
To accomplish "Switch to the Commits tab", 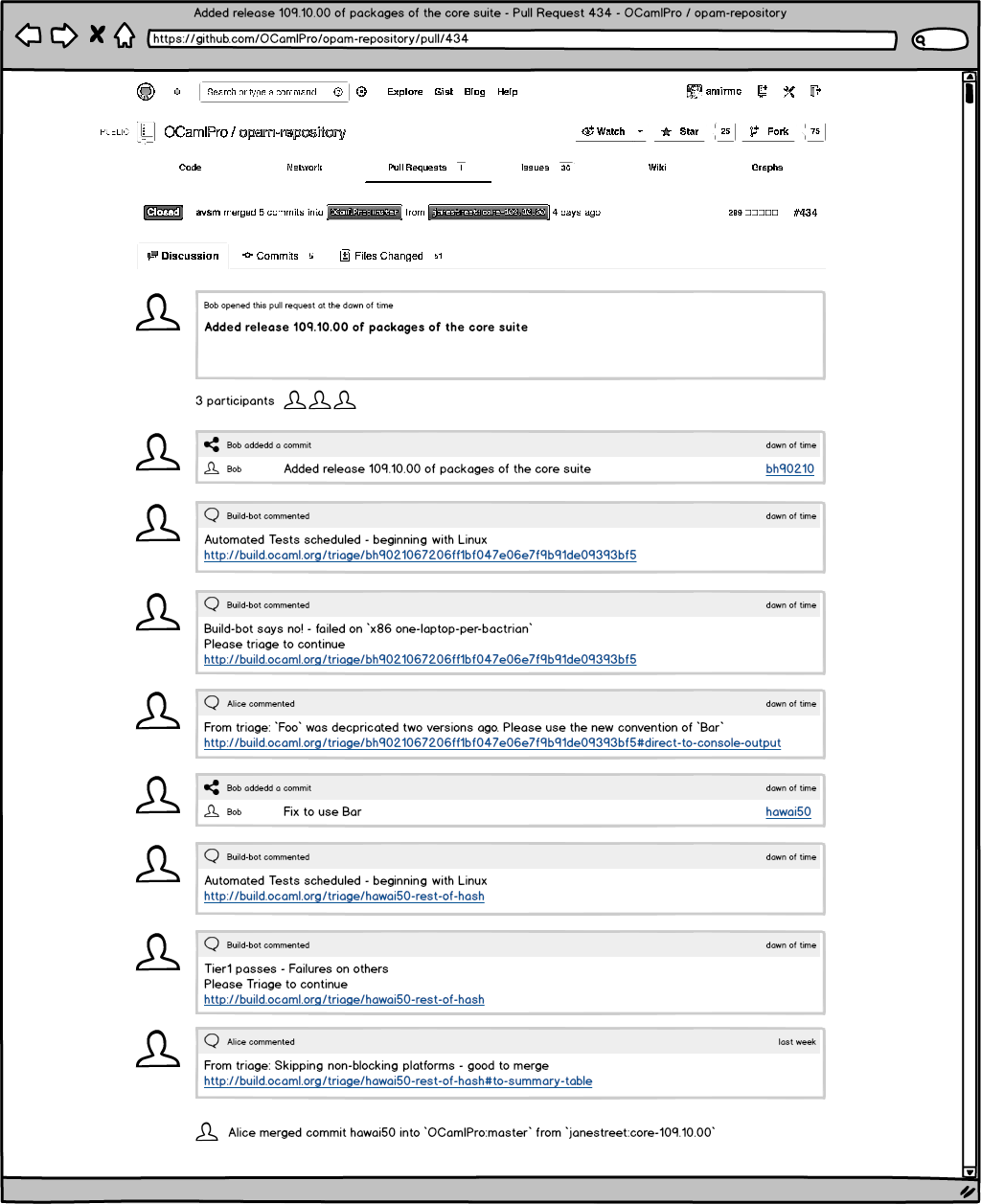I will coord(278,256).
